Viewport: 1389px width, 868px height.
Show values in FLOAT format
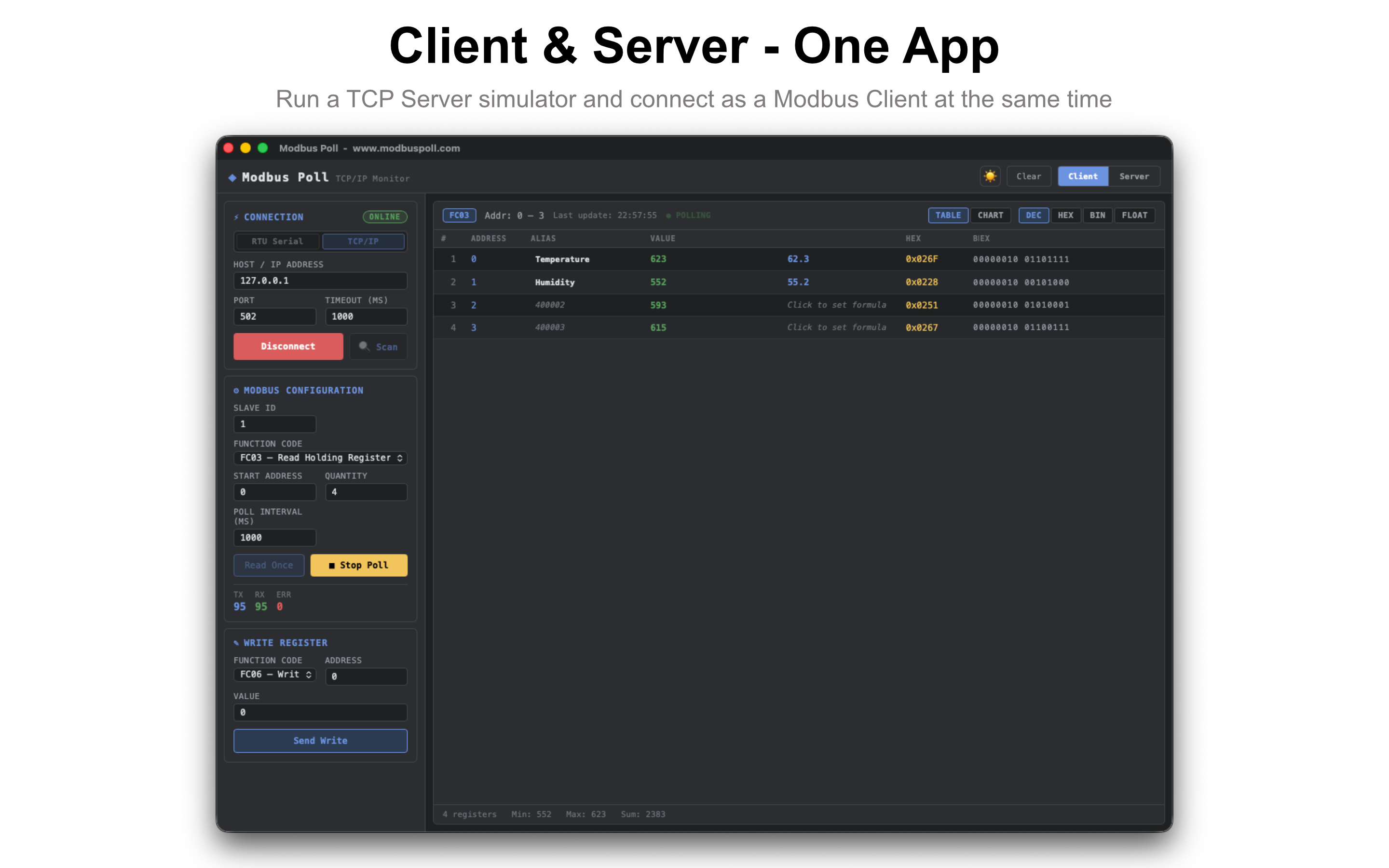1135,215
